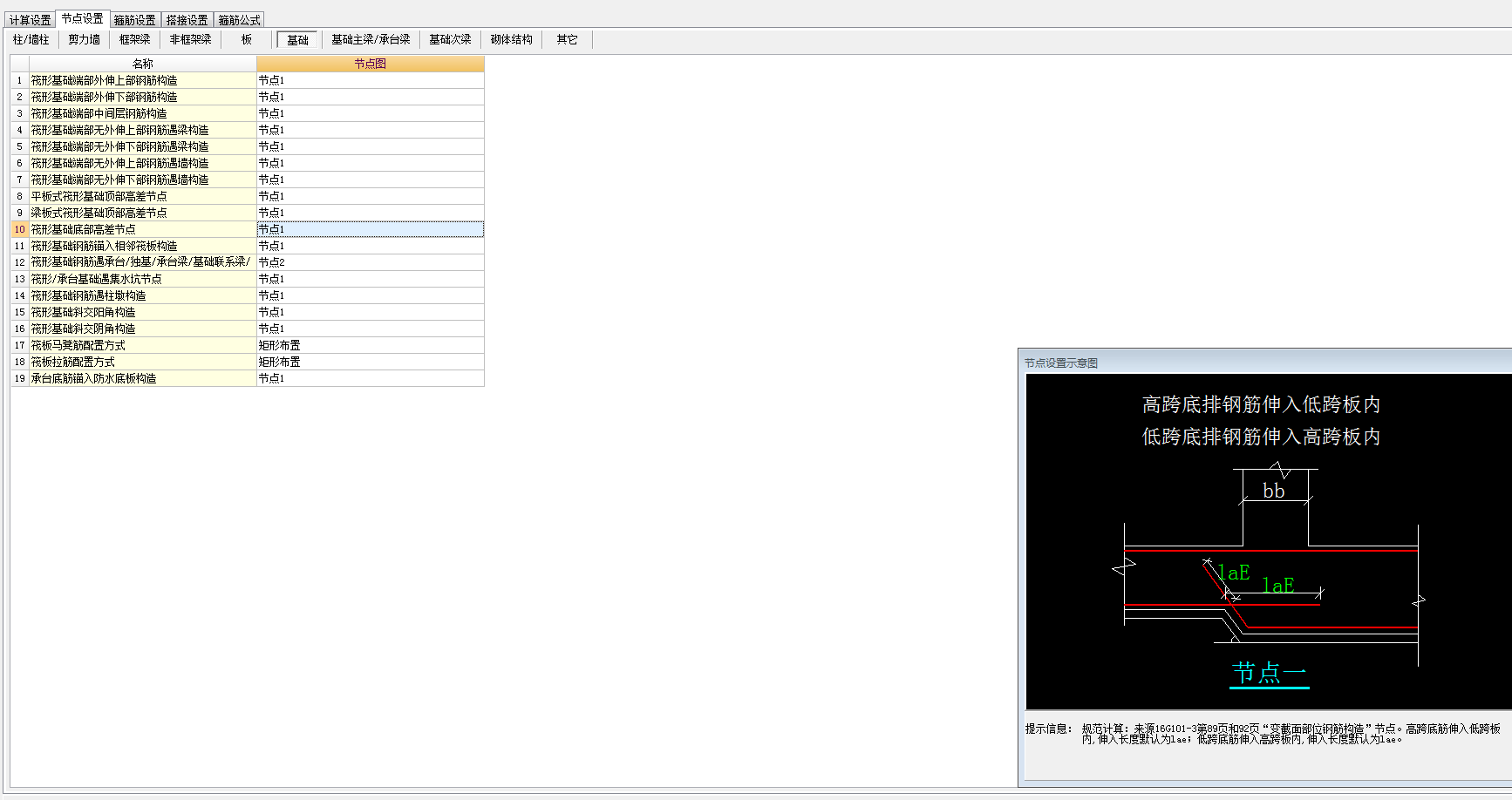
Task: Select row 筏形基础钢筋遇承台/独基/承台梁/基础联系梁
Action: tap(143, 262)
